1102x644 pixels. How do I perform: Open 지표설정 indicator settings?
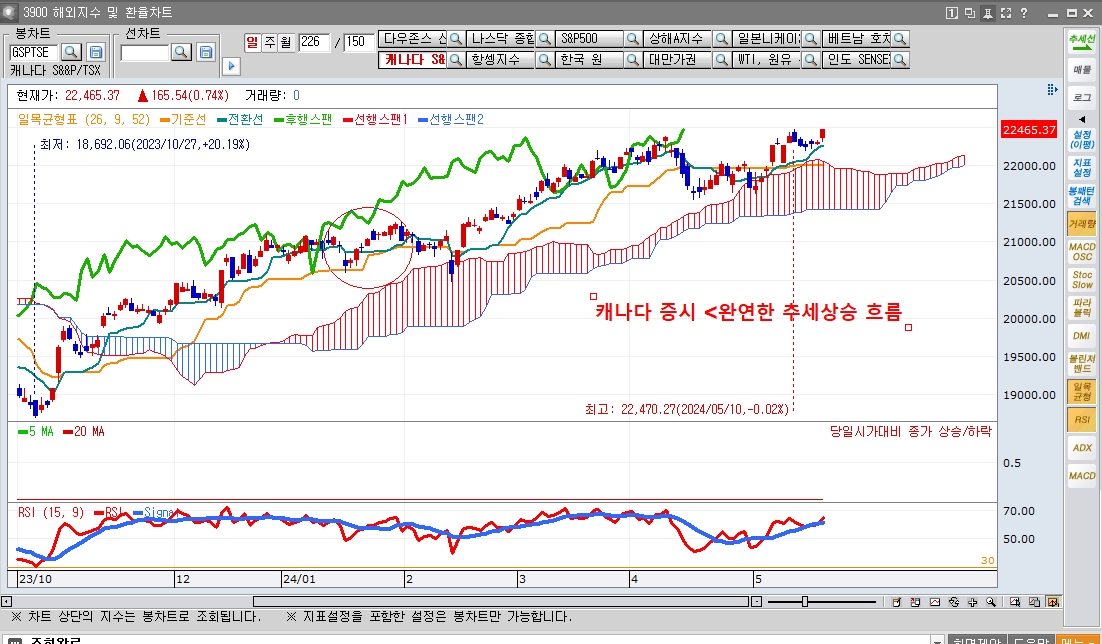(1082, 167)
